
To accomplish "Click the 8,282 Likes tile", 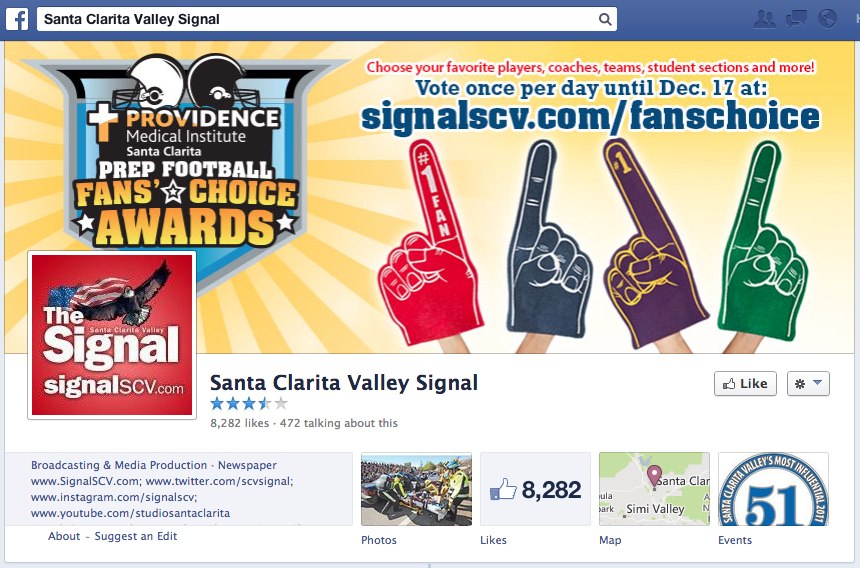I will click(535, 489).
